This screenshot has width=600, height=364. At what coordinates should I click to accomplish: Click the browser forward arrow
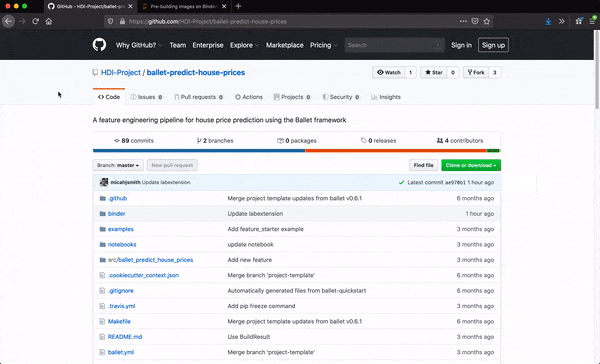[22, 21]
